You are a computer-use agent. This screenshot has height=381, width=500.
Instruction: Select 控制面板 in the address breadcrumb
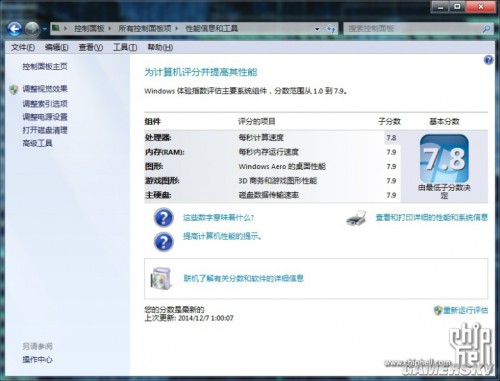89,29
